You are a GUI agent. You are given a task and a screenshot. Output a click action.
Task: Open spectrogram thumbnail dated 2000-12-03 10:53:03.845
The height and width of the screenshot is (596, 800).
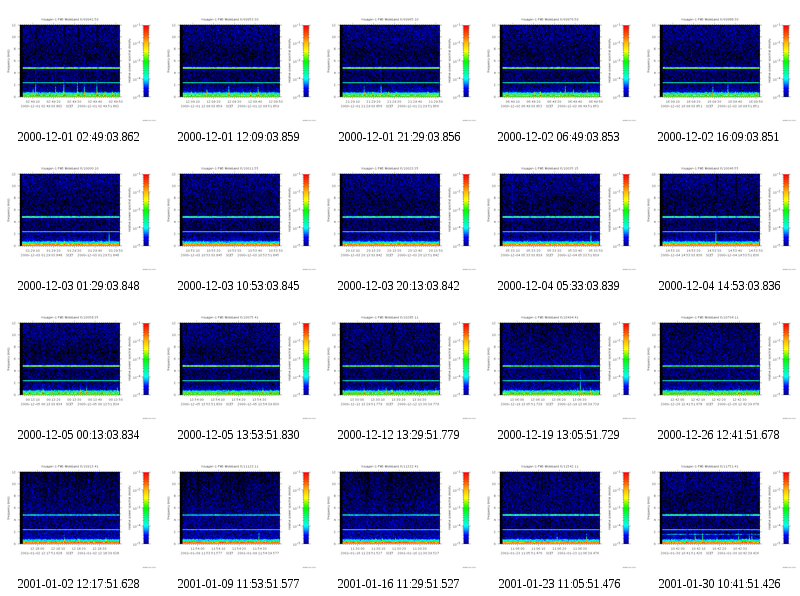tap(241, 217)
